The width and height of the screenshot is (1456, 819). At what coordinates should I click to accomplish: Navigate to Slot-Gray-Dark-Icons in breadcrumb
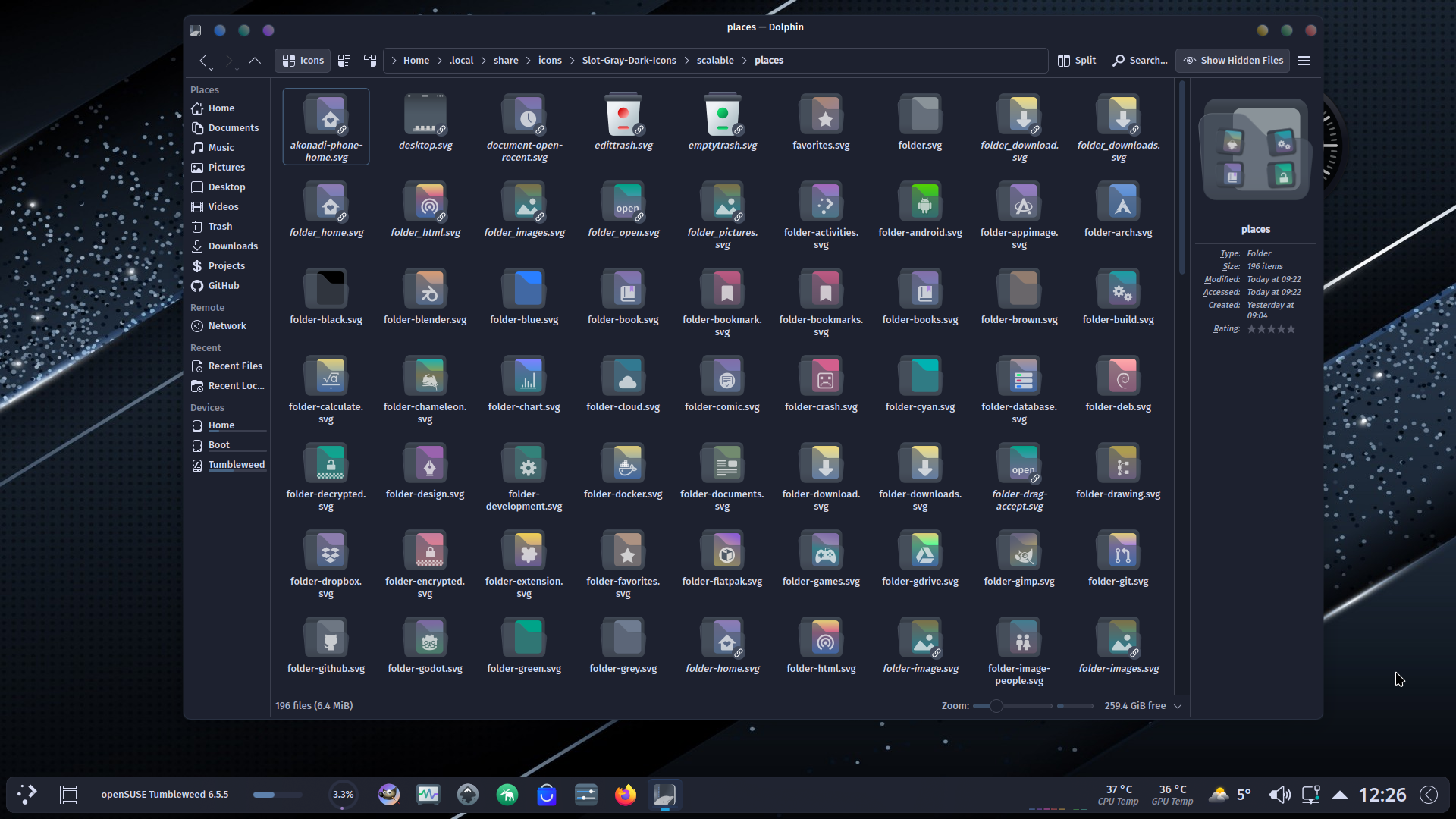click(x=629, y=61)
